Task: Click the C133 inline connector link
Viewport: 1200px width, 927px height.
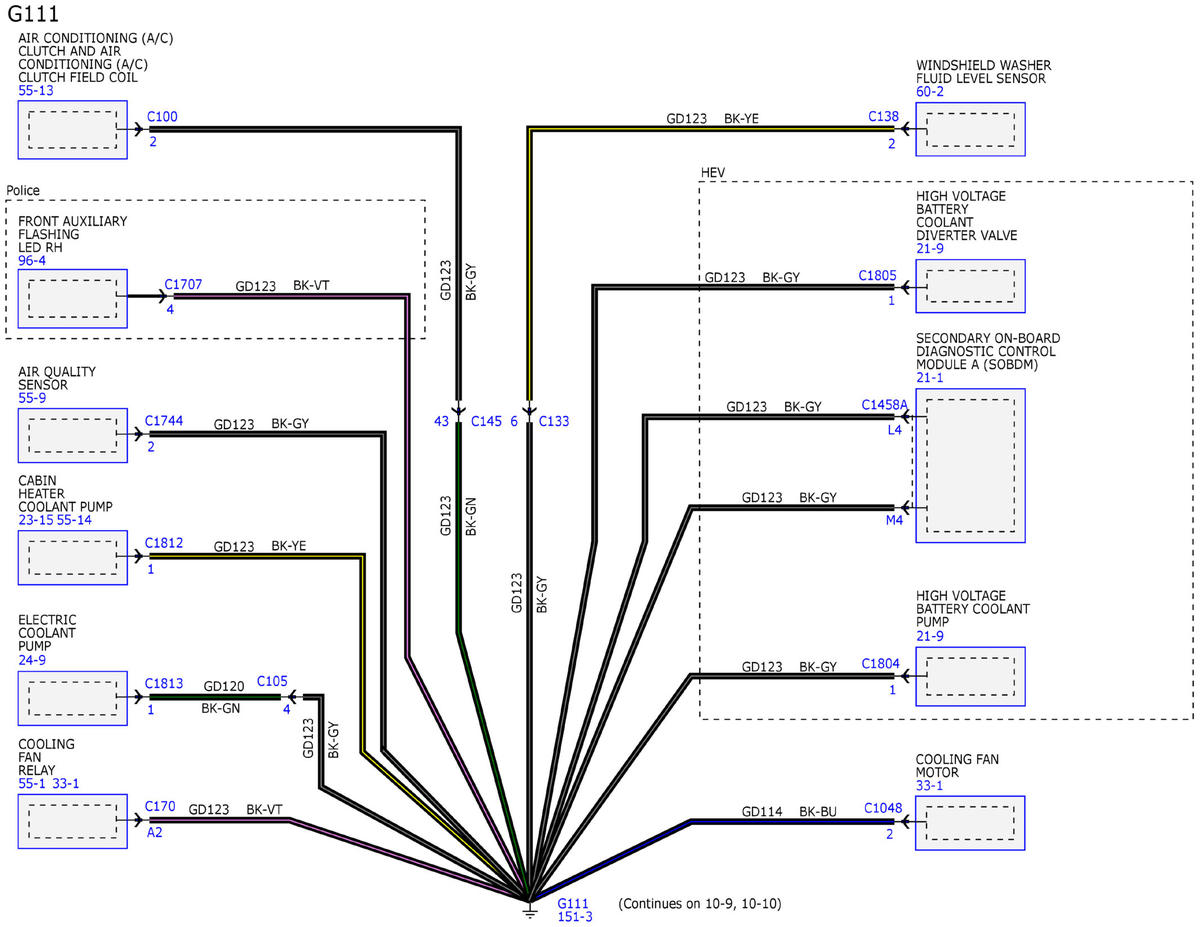Action: point(554,422)
